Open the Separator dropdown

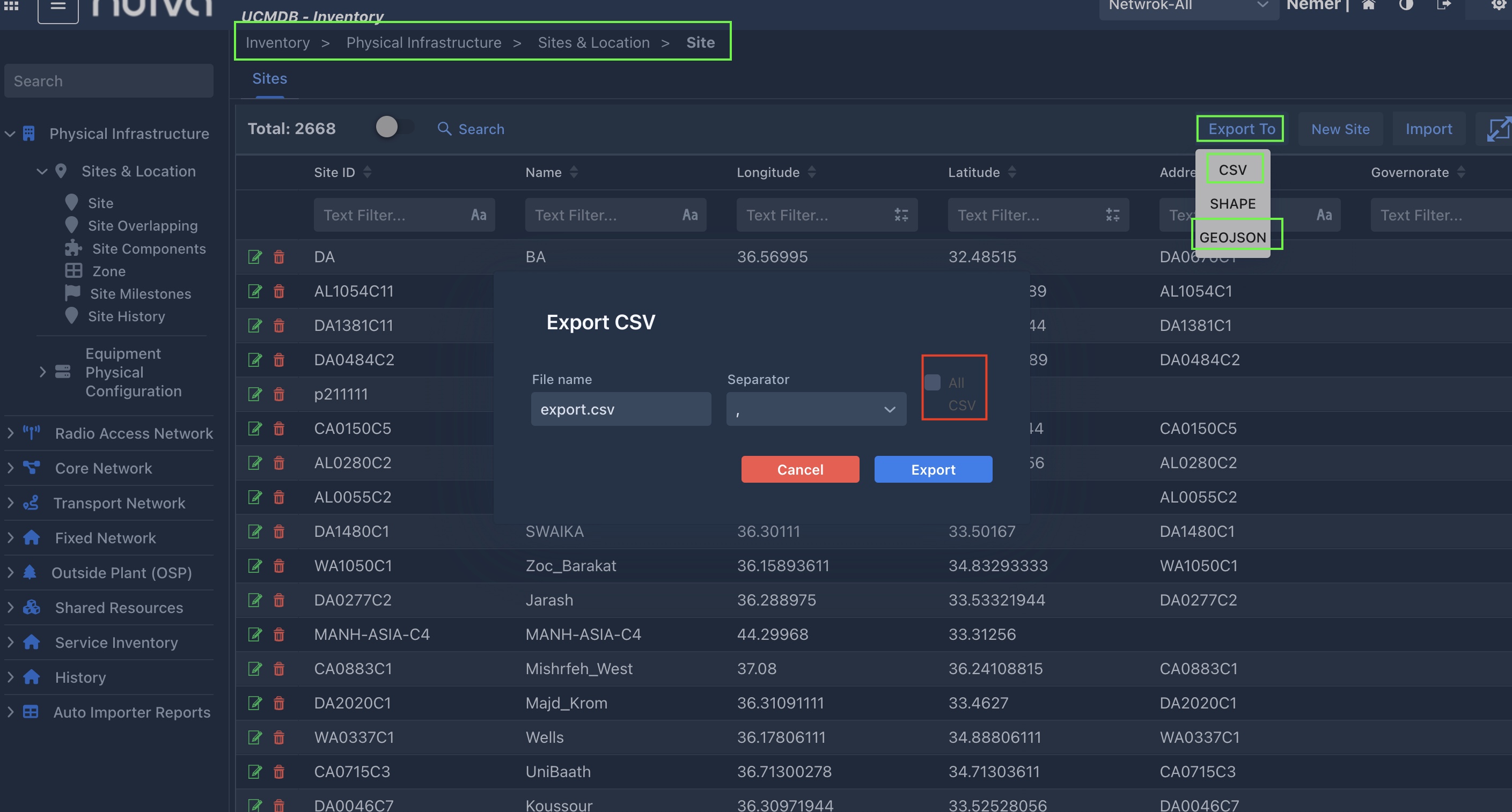[x=816, y=409]
